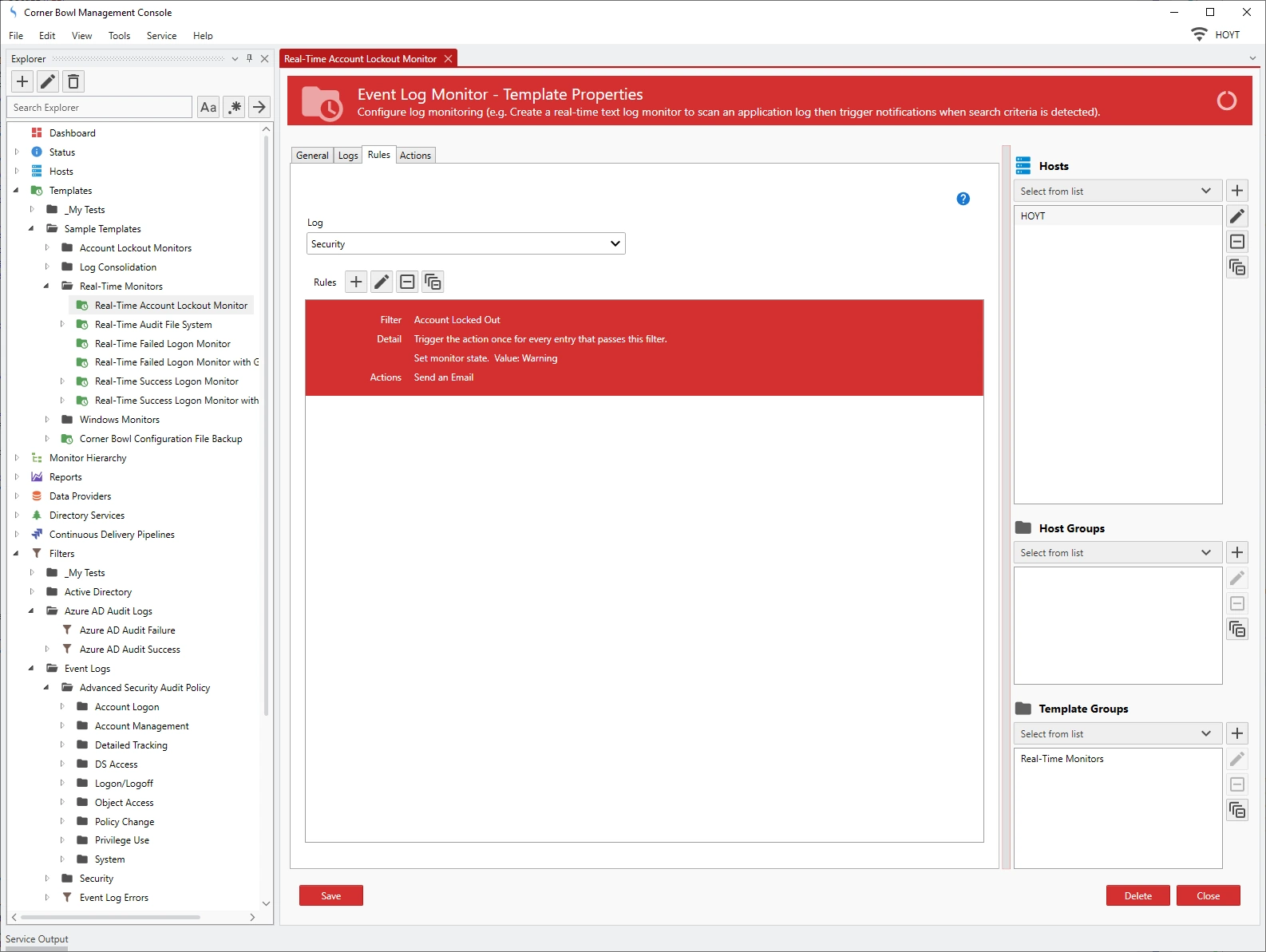
Task: Open the blue help question icon
Action: 963,199
